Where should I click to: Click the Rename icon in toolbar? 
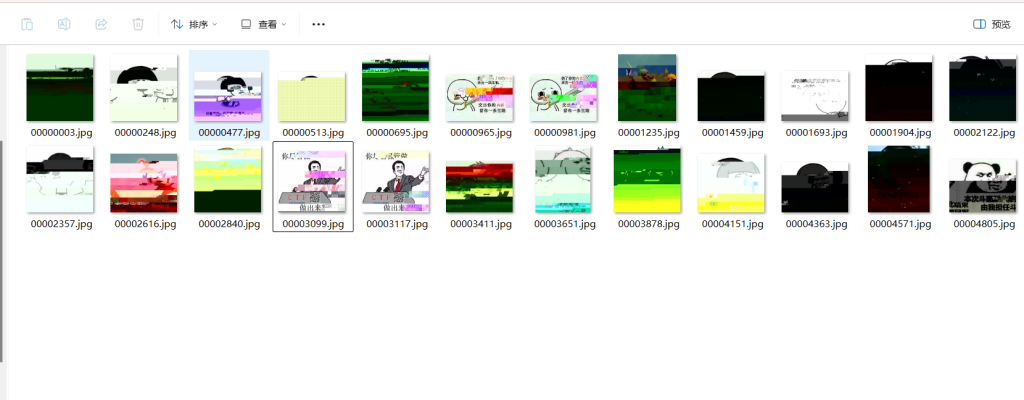click(x=64, y=24)
